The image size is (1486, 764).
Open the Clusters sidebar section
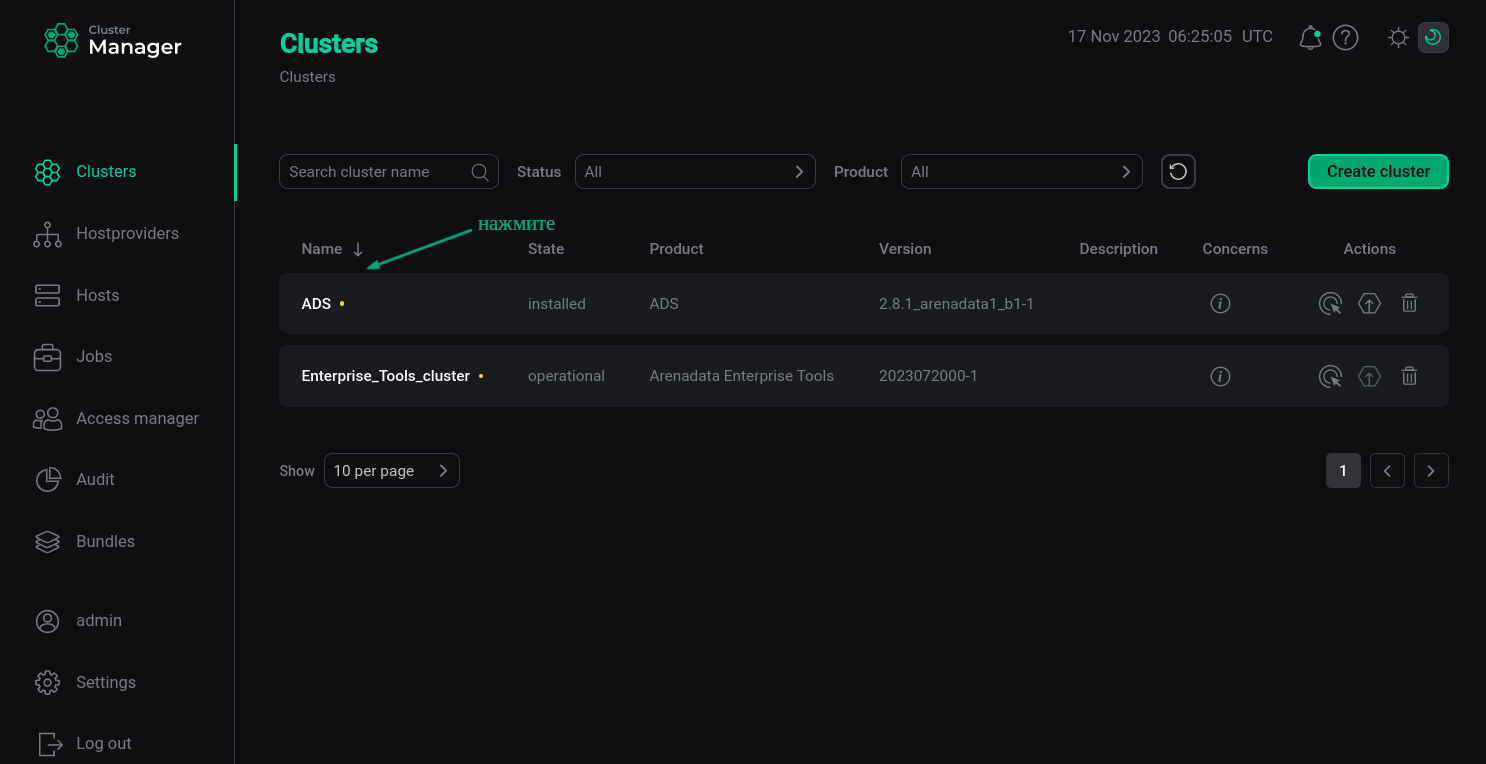point(106,172)
